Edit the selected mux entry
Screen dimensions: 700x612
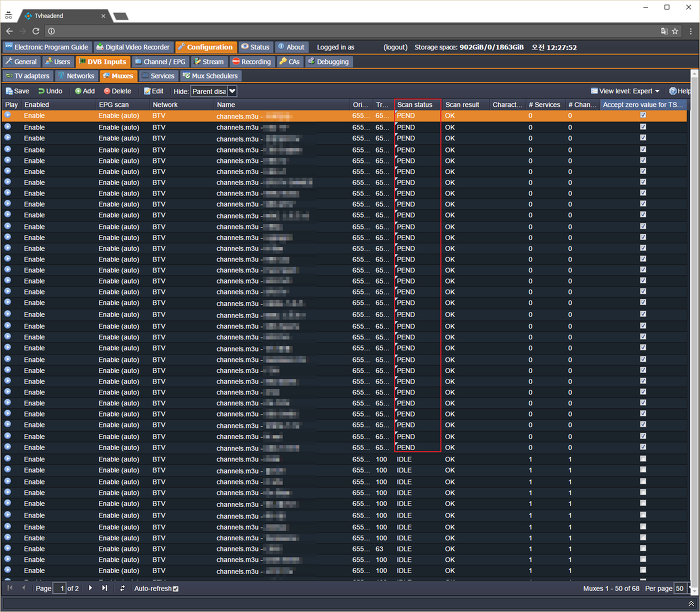154,91
